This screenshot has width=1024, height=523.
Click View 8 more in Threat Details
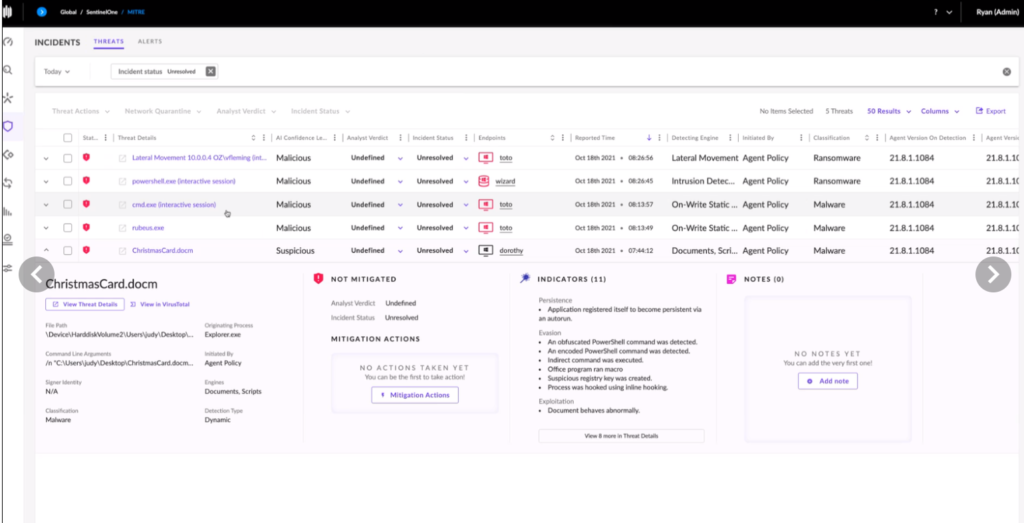pyautogui.click(x=621, y=436)
